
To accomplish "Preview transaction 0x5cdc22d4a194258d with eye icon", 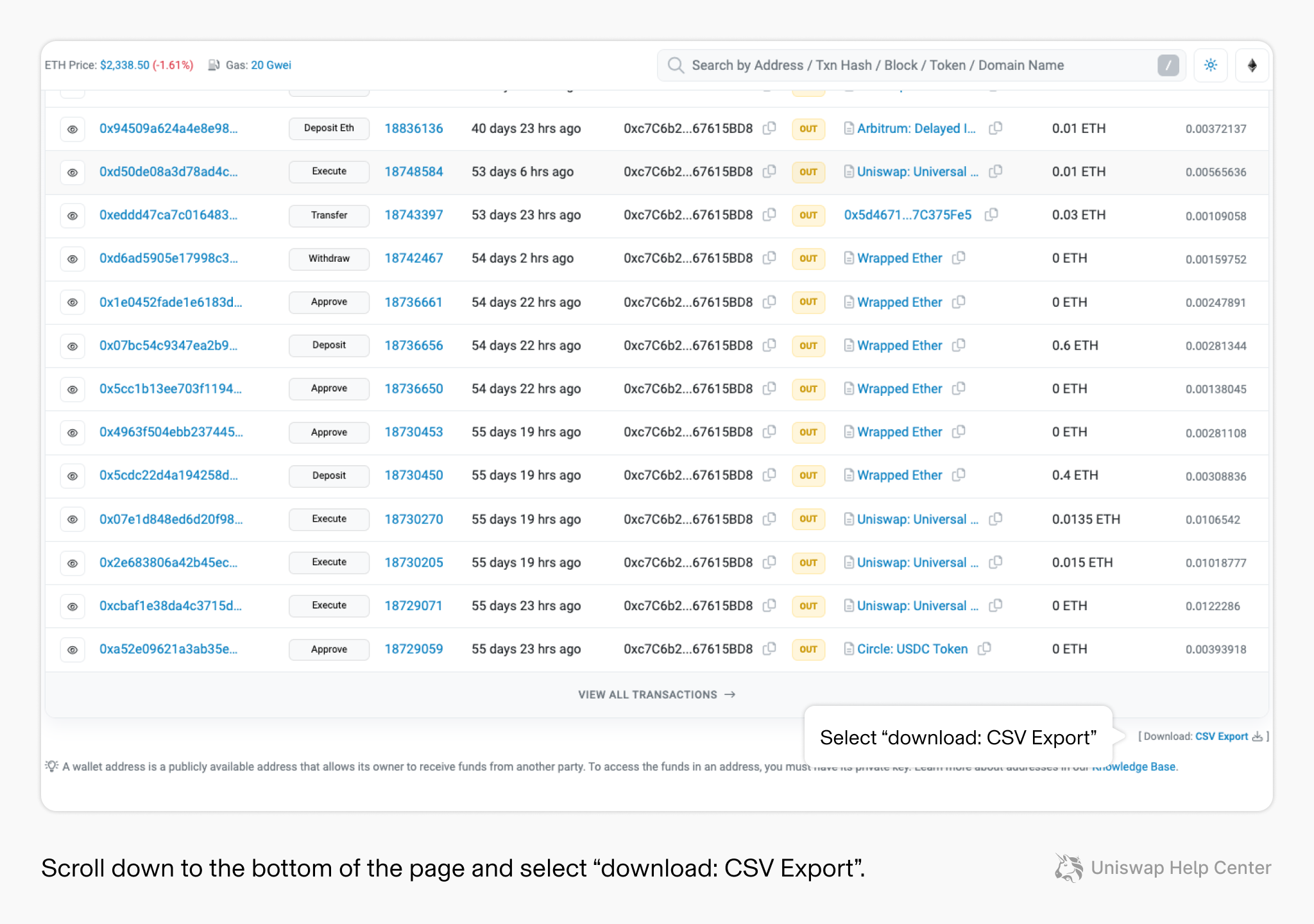I will tap(73, 476).
